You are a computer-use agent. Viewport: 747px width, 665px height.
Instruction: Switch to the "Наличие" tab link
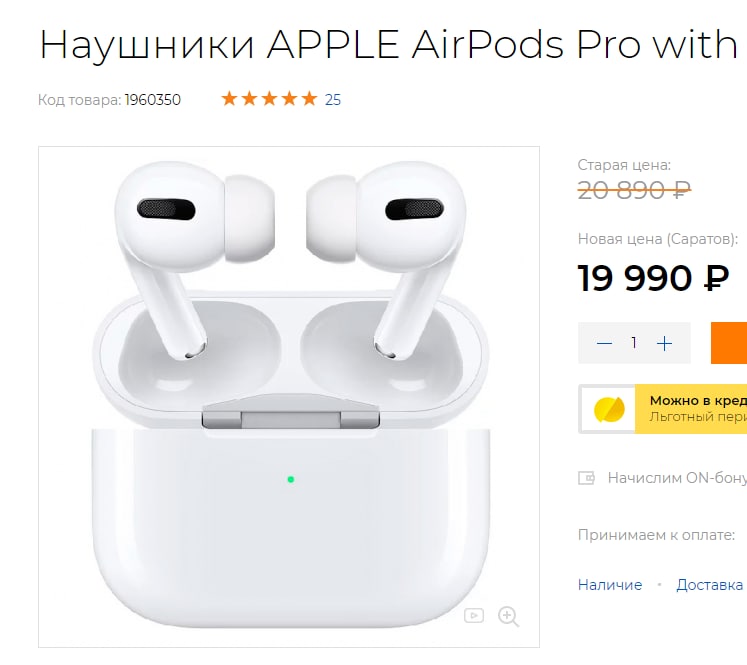pyautogui.click(x=610, y=584)
